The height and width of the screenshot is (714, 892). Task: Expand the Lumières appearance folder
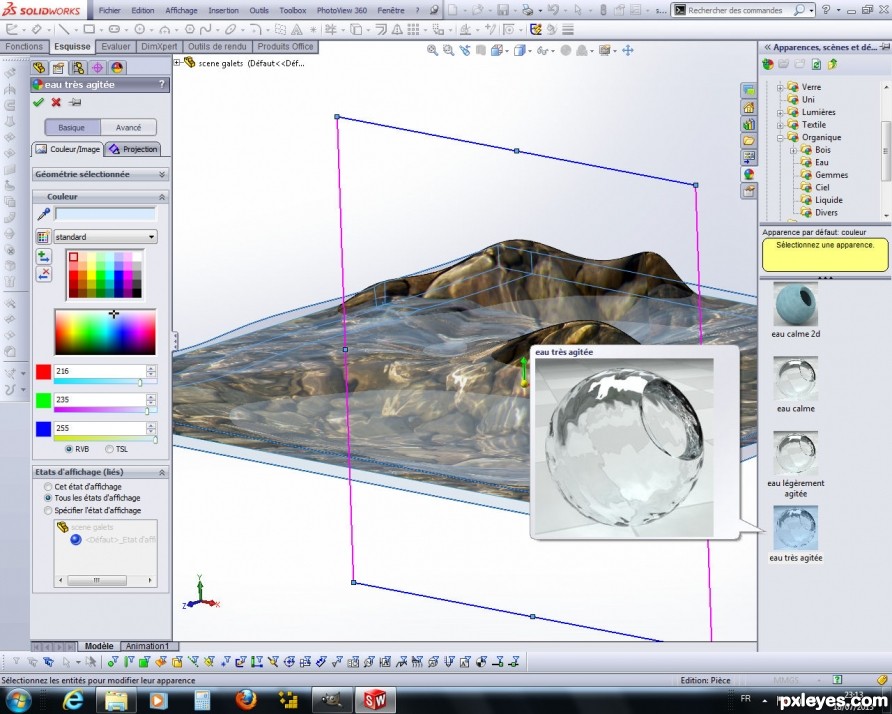pyautogui.click(x=780, y=113)
